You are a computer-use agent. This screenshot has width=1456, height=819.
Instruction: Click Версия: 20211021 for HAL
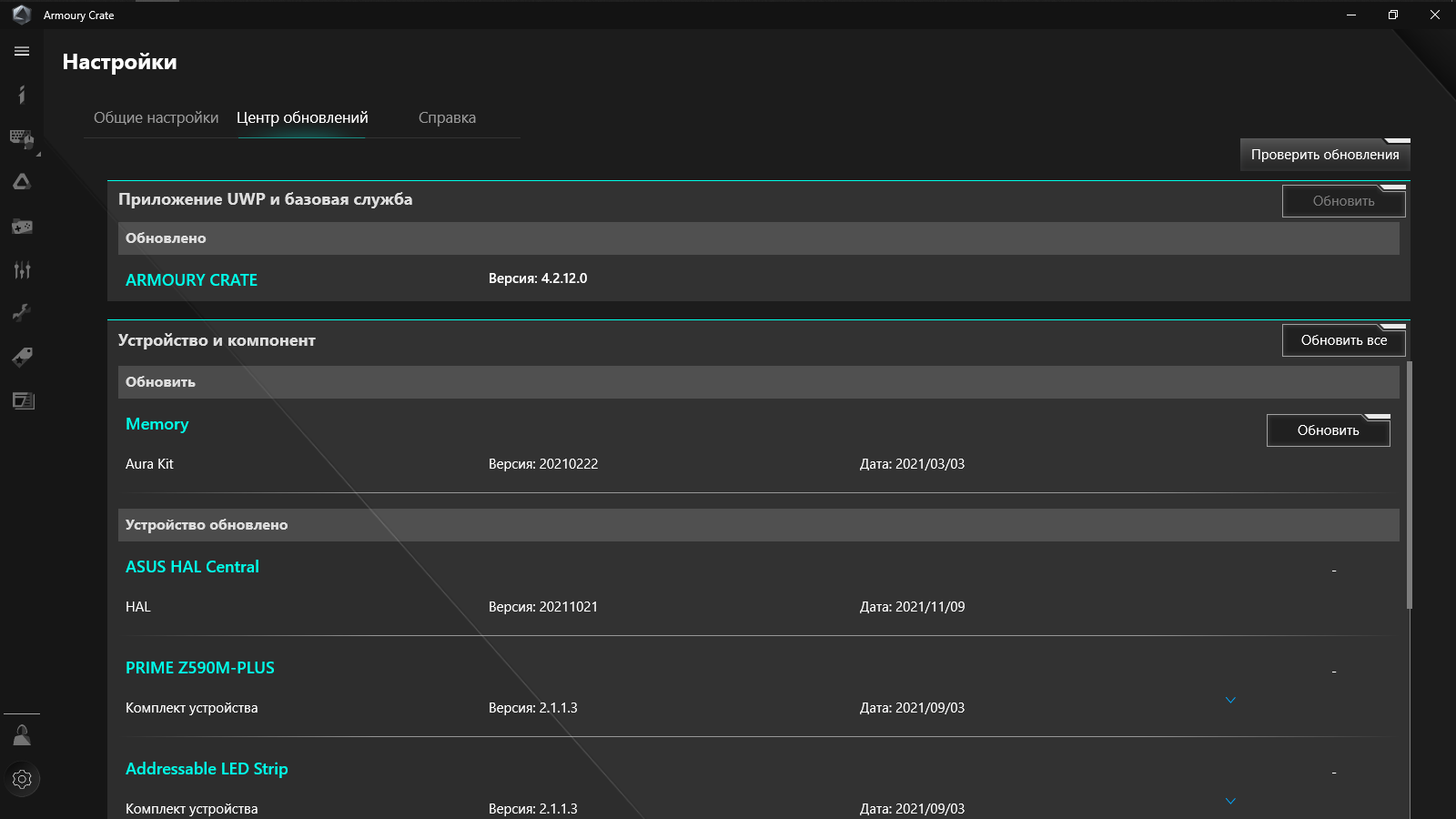point(543,607)
